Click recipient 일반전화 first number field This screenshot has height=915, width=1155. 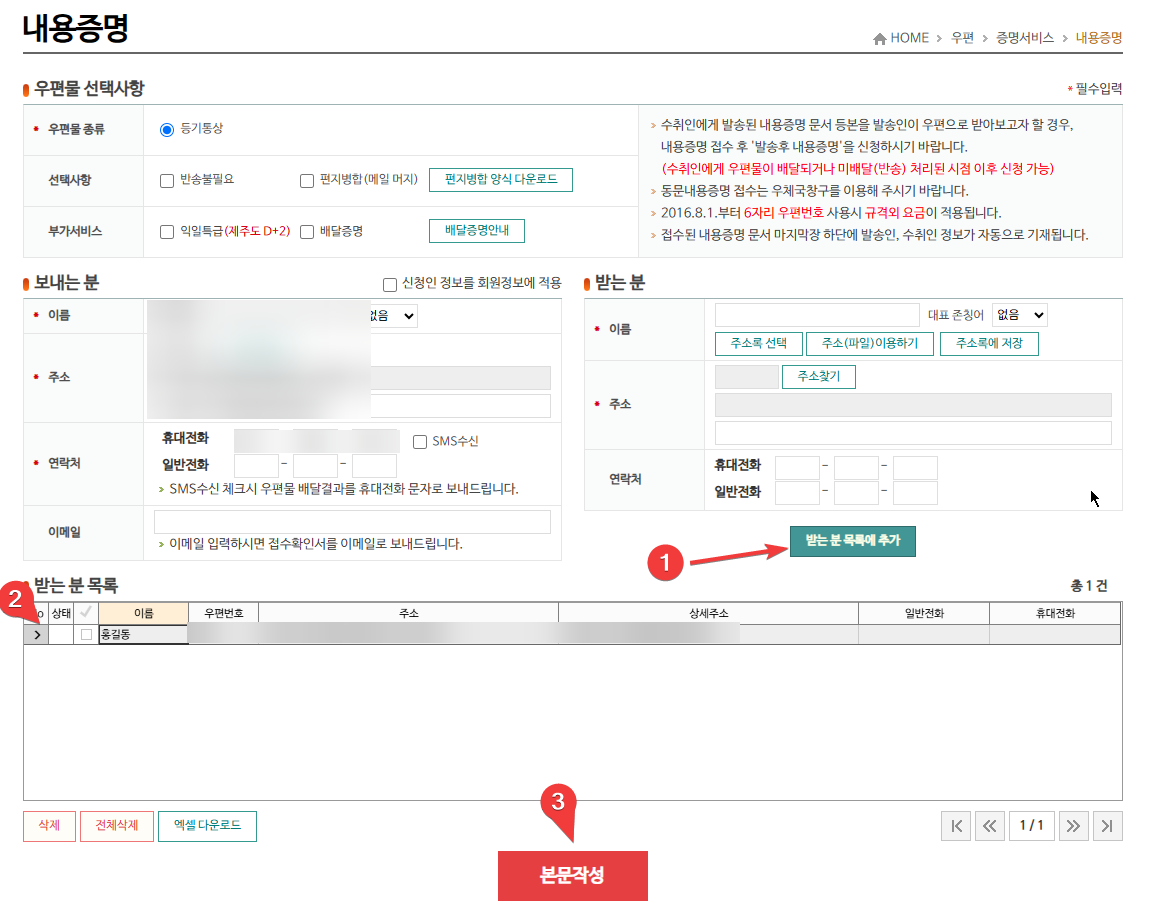pyautogui.click(x=797, y=493)
